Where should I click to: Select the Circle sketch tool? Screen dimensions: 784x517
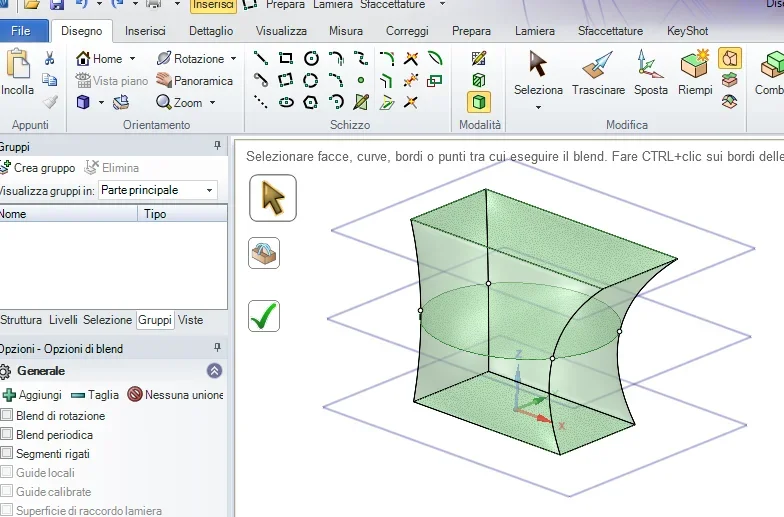[311, 58]
